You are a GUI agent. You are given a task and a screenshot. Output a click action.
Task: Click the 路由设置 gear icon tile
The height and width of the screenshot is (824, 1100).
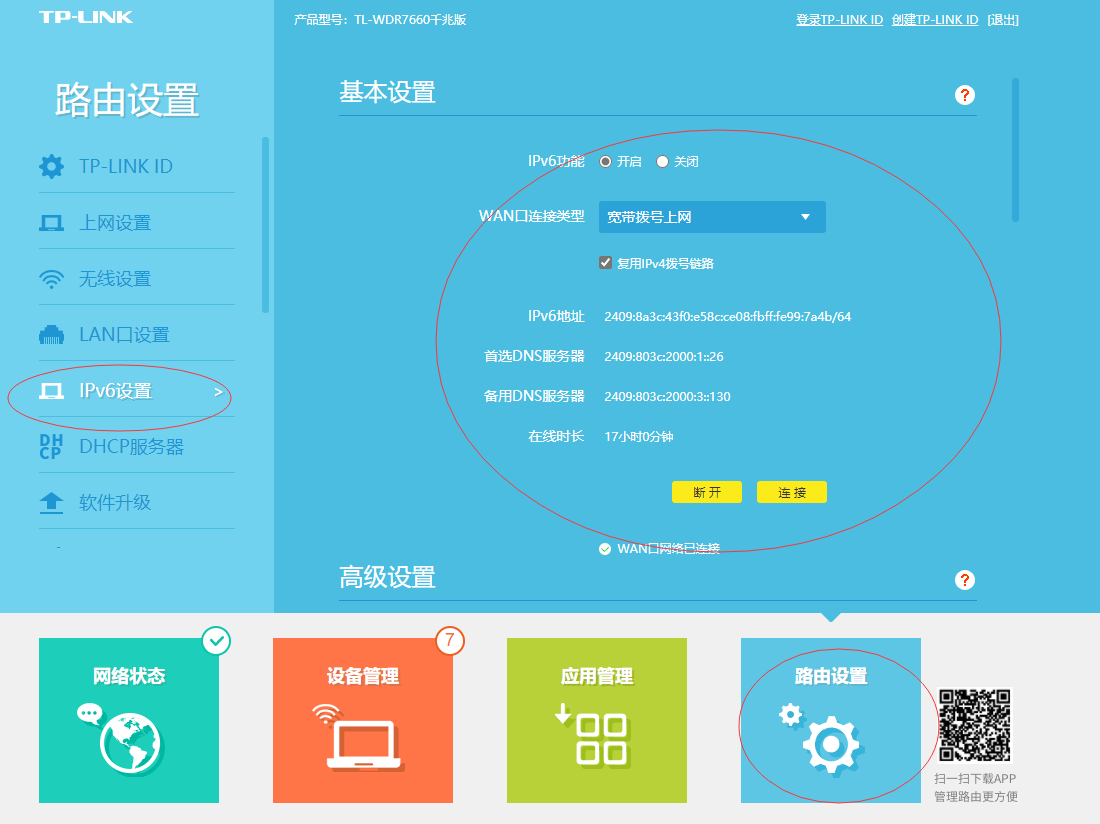click(x=830, y=740)
